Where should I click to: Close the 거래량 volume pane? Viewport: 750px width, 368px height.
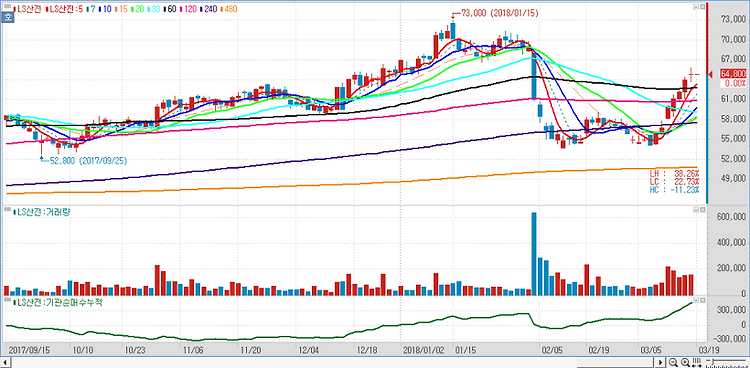703,211
